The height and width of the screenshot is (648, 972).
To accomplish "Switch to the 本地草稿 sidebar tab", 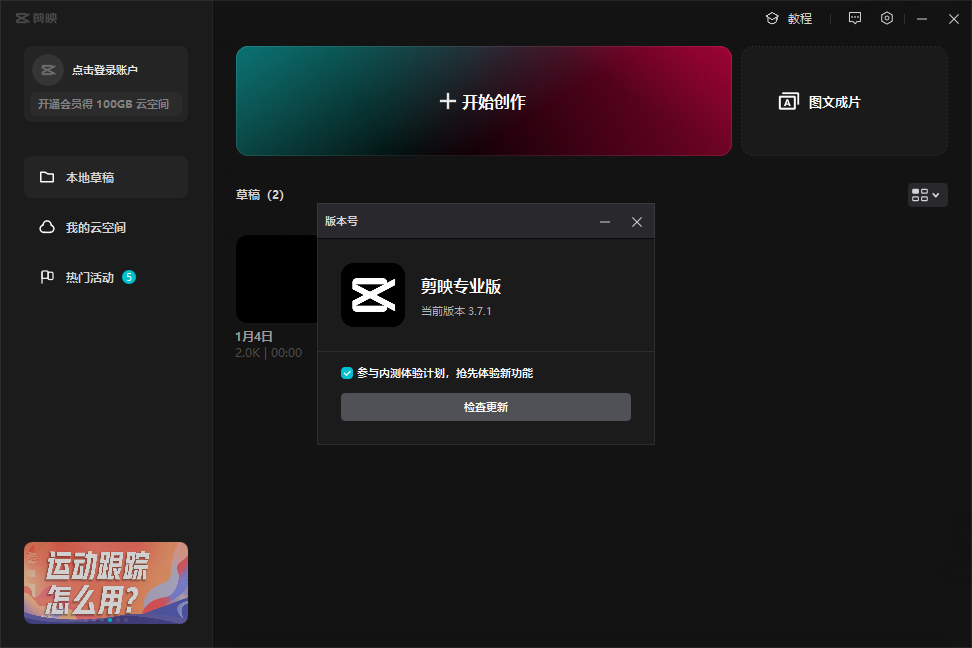I will tap(106, 177).
